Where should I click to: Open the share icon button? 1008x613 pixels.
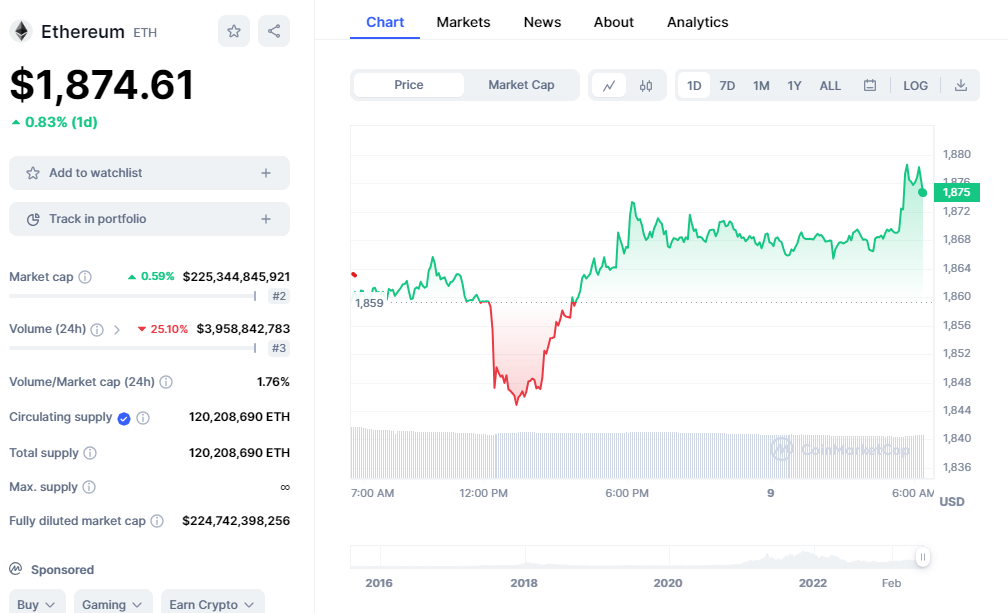(x=274, y=31)
